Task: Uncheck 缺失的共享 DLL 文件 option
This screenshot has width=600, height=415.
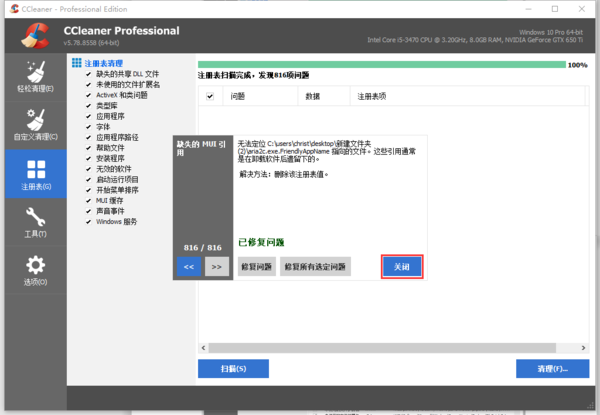Action: coord(88,74)
